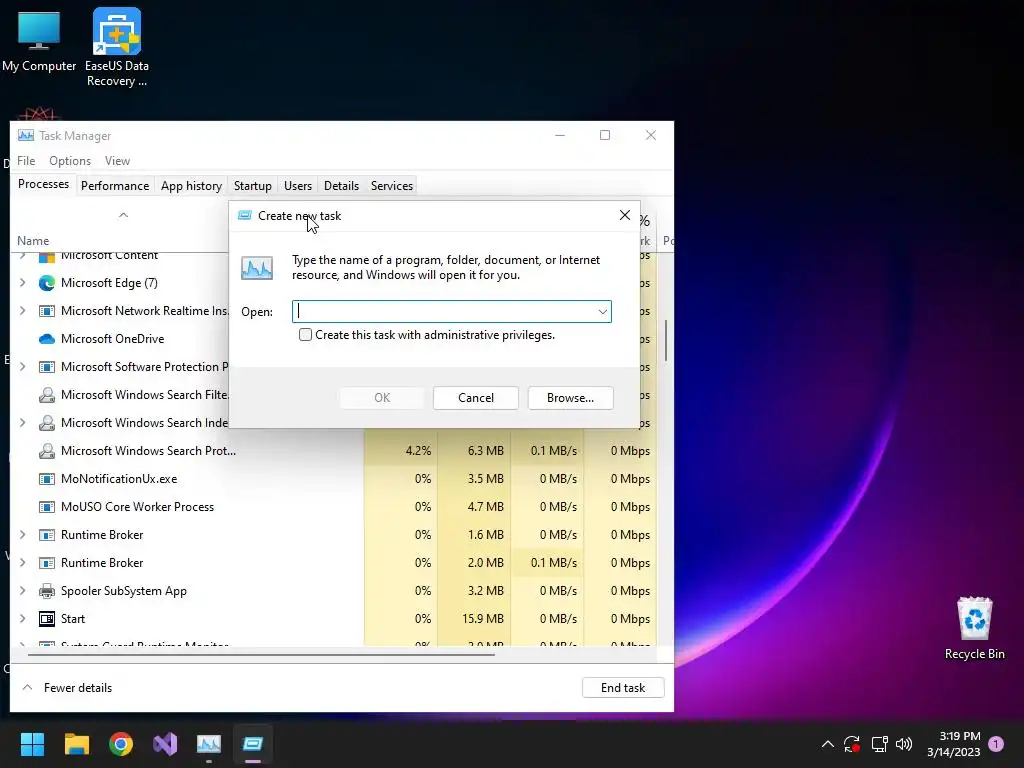Open the notification badge in tray
This screenshot has width=1024, height=768.
[997, 744]
